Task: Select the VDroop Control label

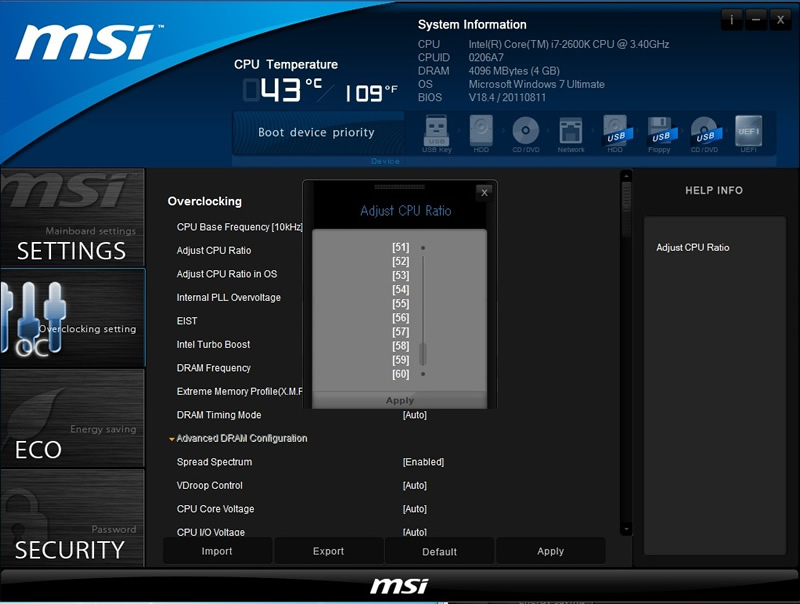Action: (x=210, y=485)
